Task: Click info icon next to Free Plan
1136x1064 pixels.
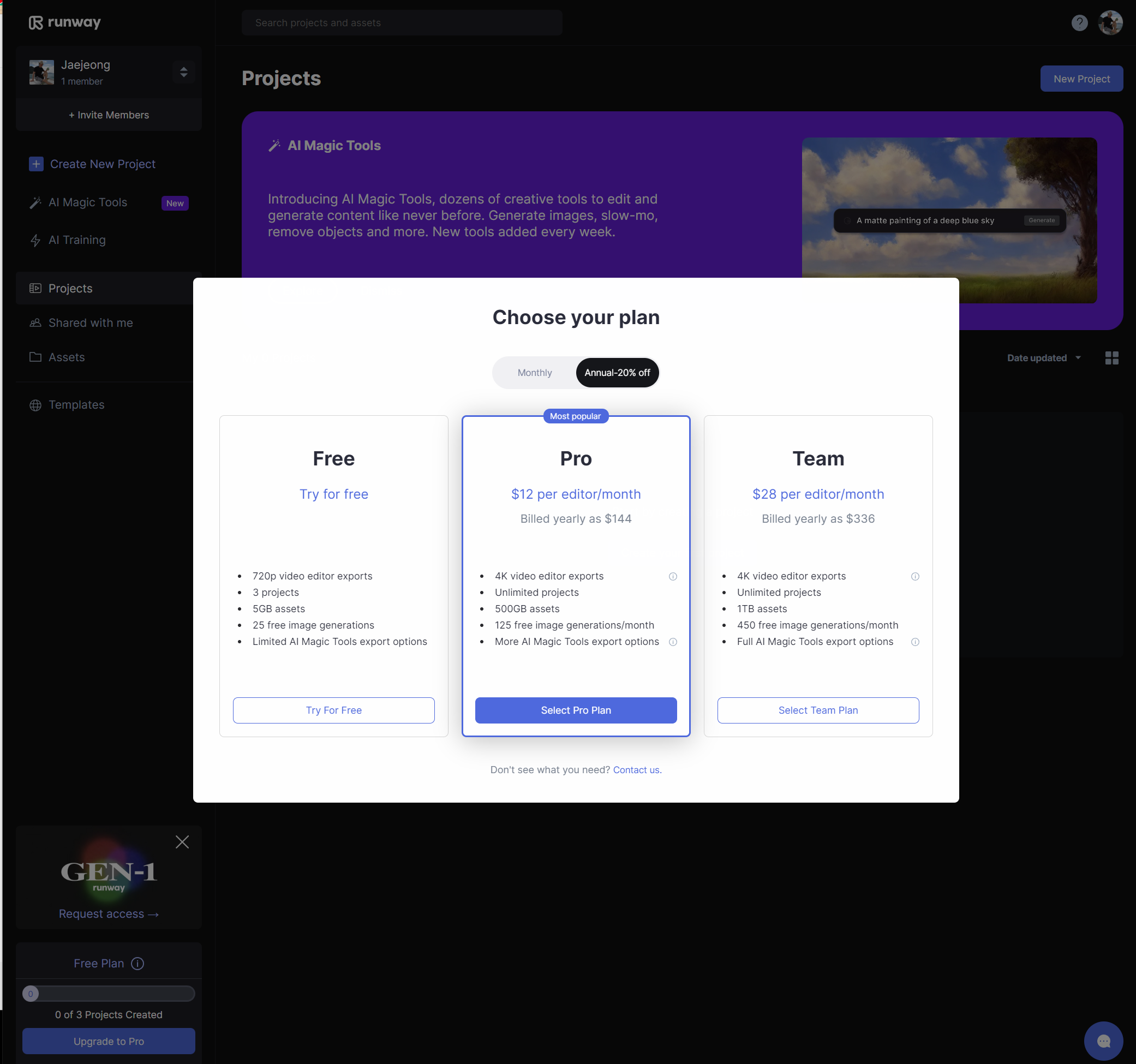Action: click(x=137, y=964)
